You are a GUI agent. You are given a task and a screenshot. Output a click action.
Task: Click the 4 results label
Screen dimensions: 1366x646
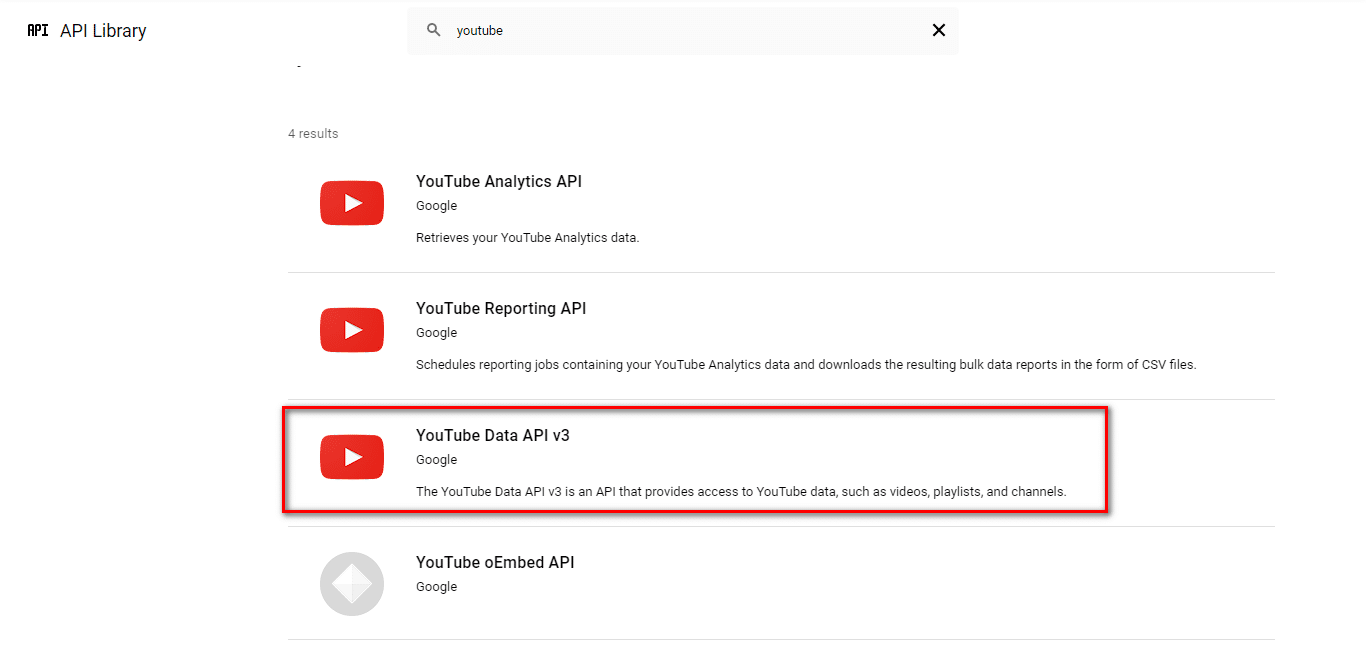pos(313,133)
